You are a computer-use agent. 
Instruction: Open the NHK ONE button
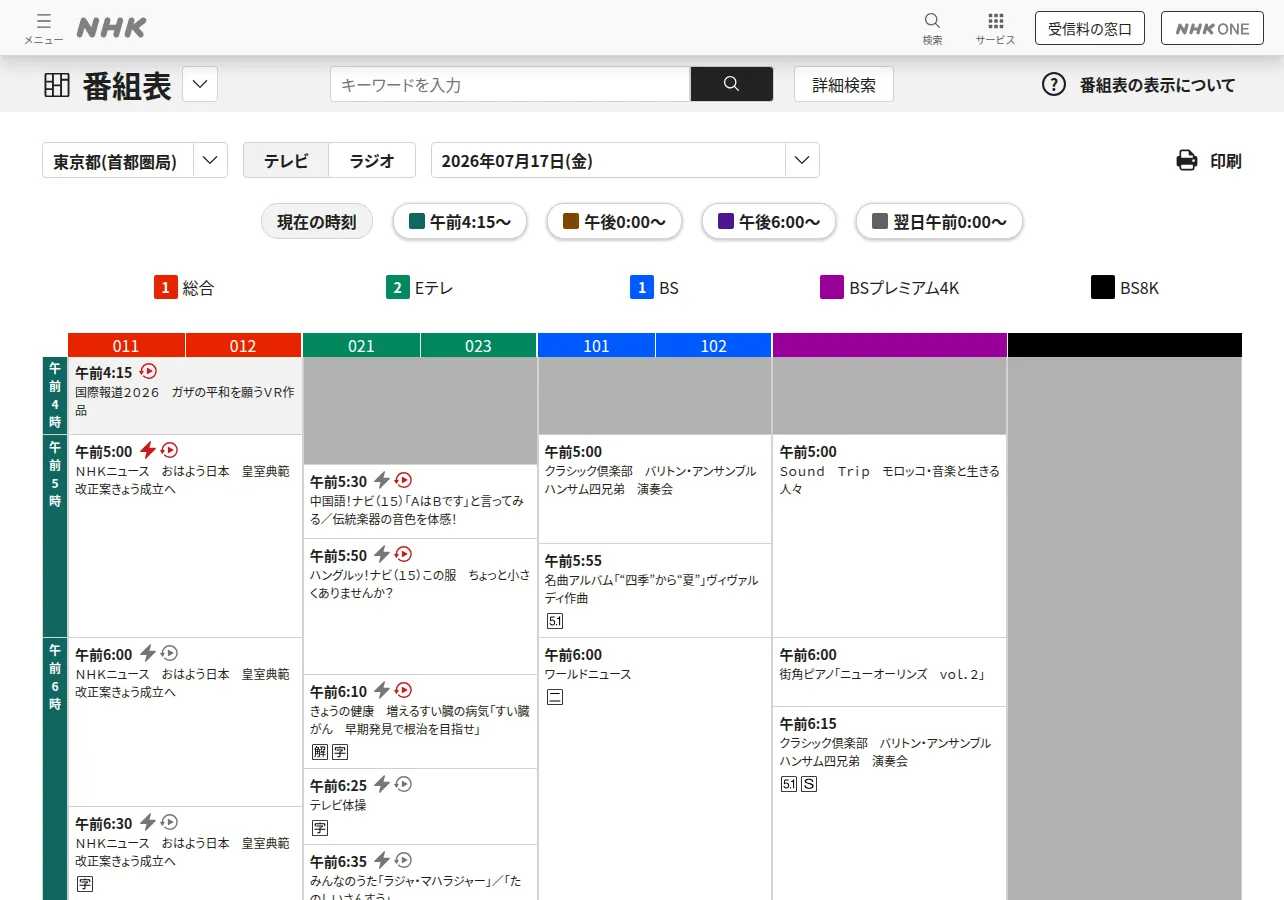click(x=1212, y=28)
